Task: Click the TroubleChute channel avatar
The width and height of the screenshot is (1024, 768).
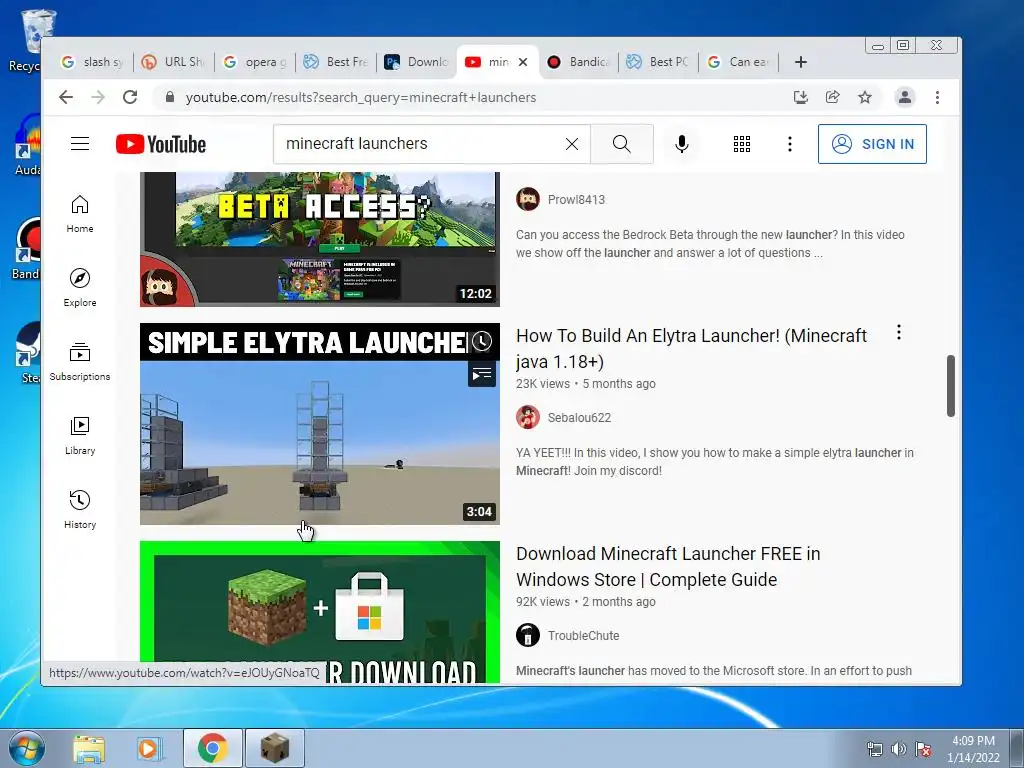Action: (x=528, y=635)
